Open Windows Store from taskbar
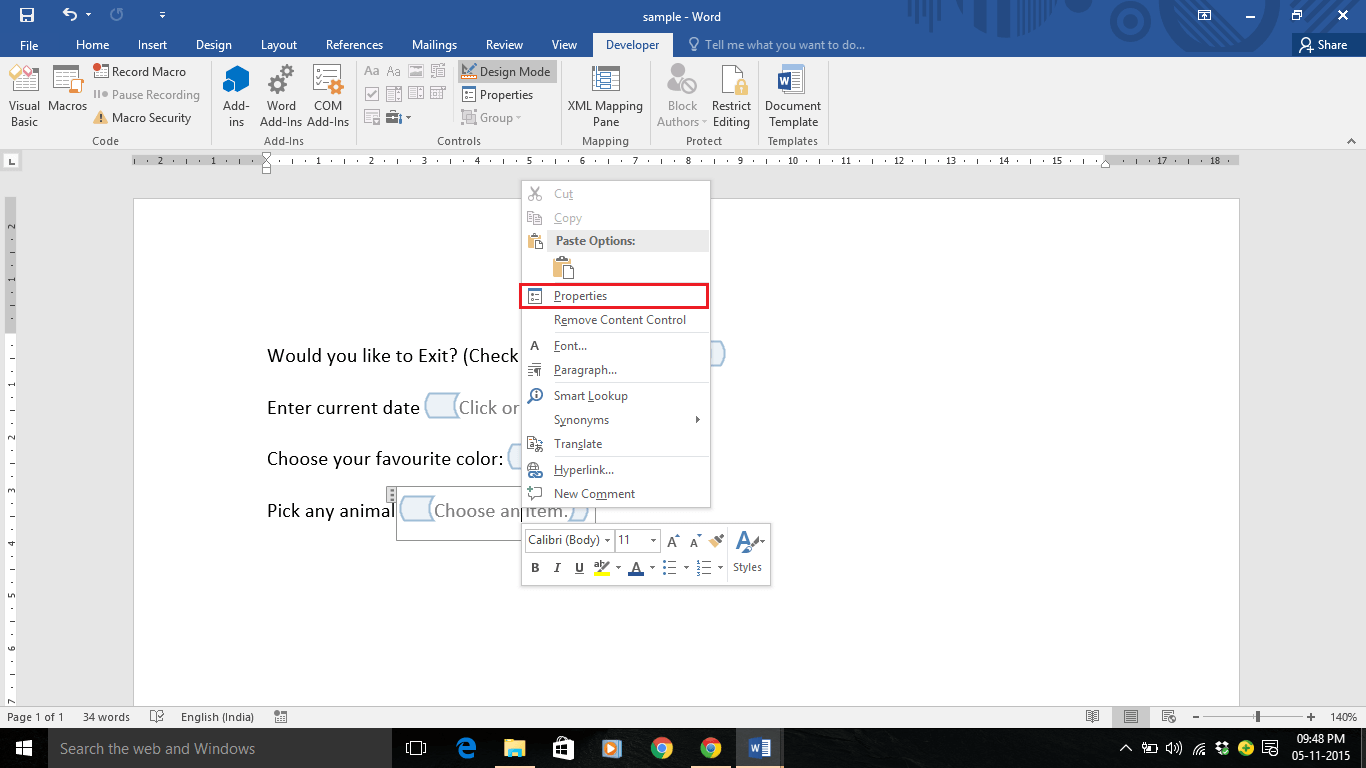1366x768 pixels. (563, 748)
